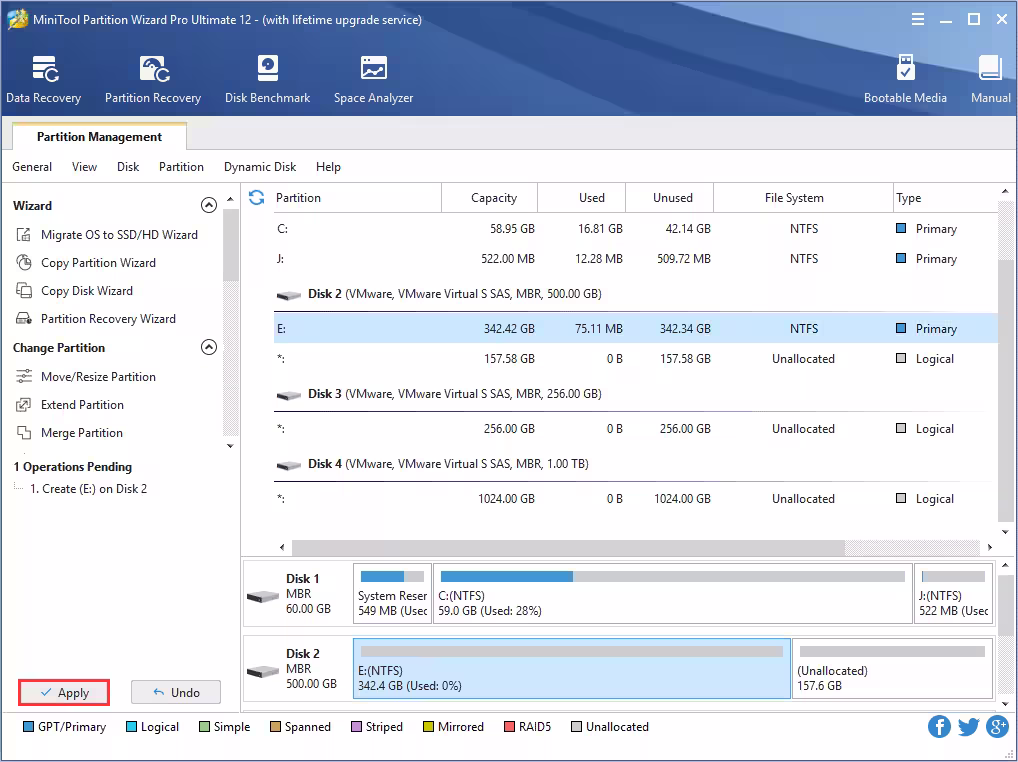Click the Copy Disk Wizard icon
The image size is (1018, 762).
coord(24,290)
